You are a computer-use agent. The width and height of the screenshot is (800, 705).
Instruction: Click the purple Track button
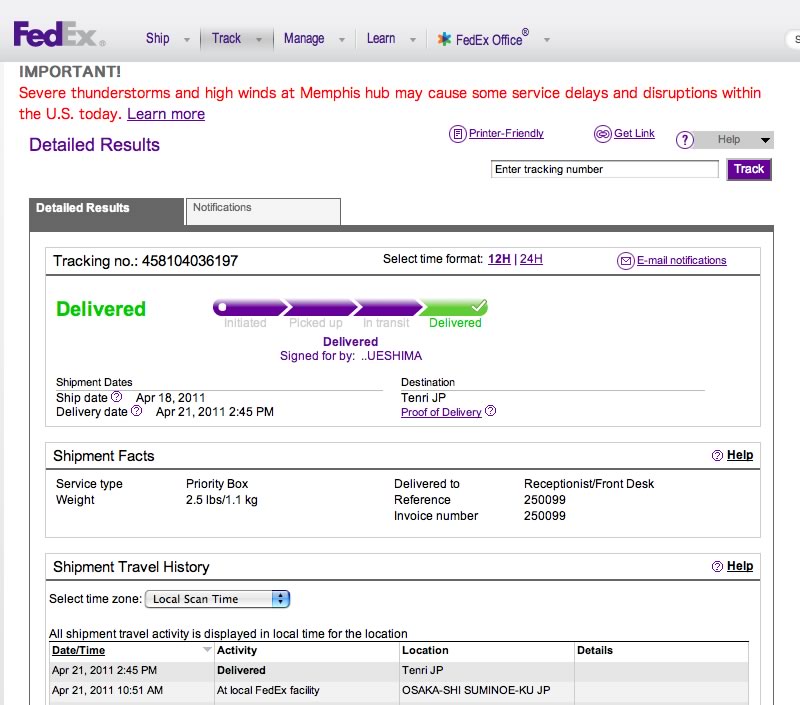749,169
